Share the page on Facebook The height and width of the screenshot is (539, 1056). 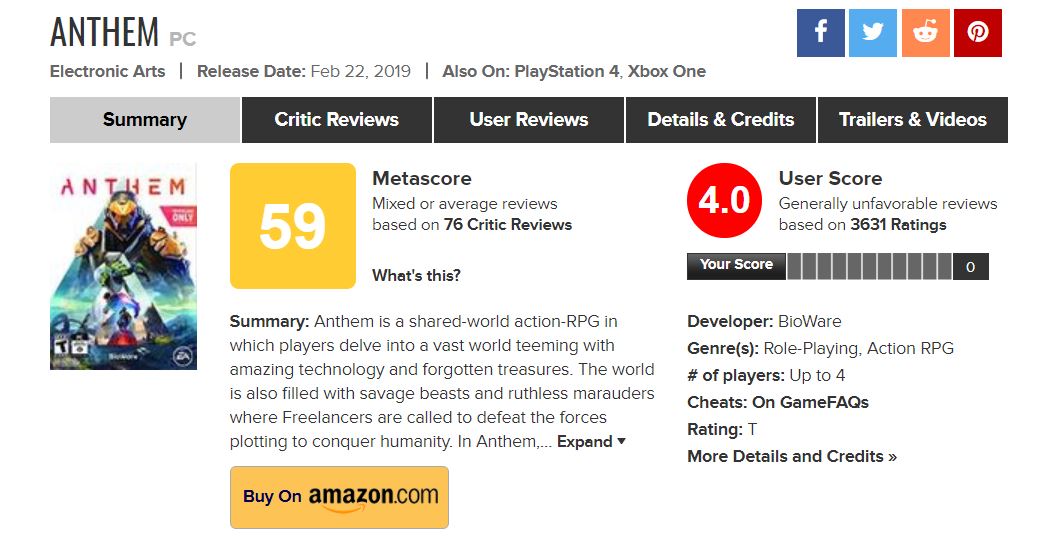coord(820,33)
